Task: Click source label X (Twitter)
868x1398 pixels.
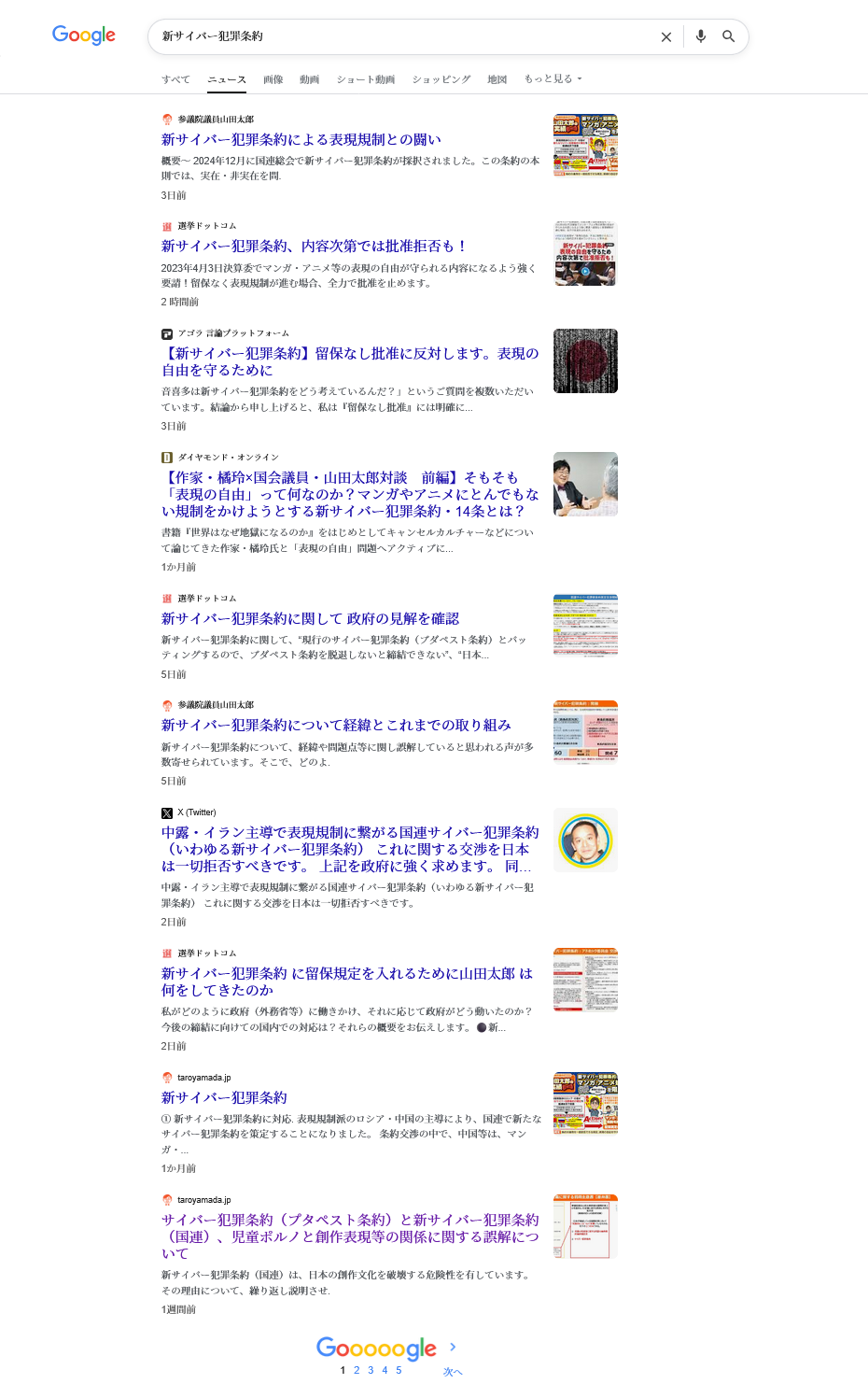Action: (197, 812)
